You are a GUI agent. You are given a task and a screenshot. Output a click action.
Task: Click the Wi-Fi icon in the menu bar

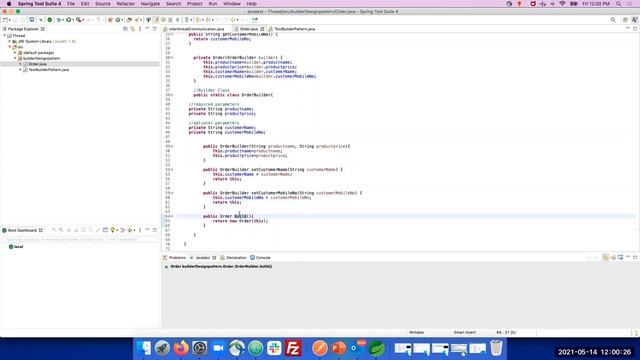pyautogui.click(x=562, y=4)
